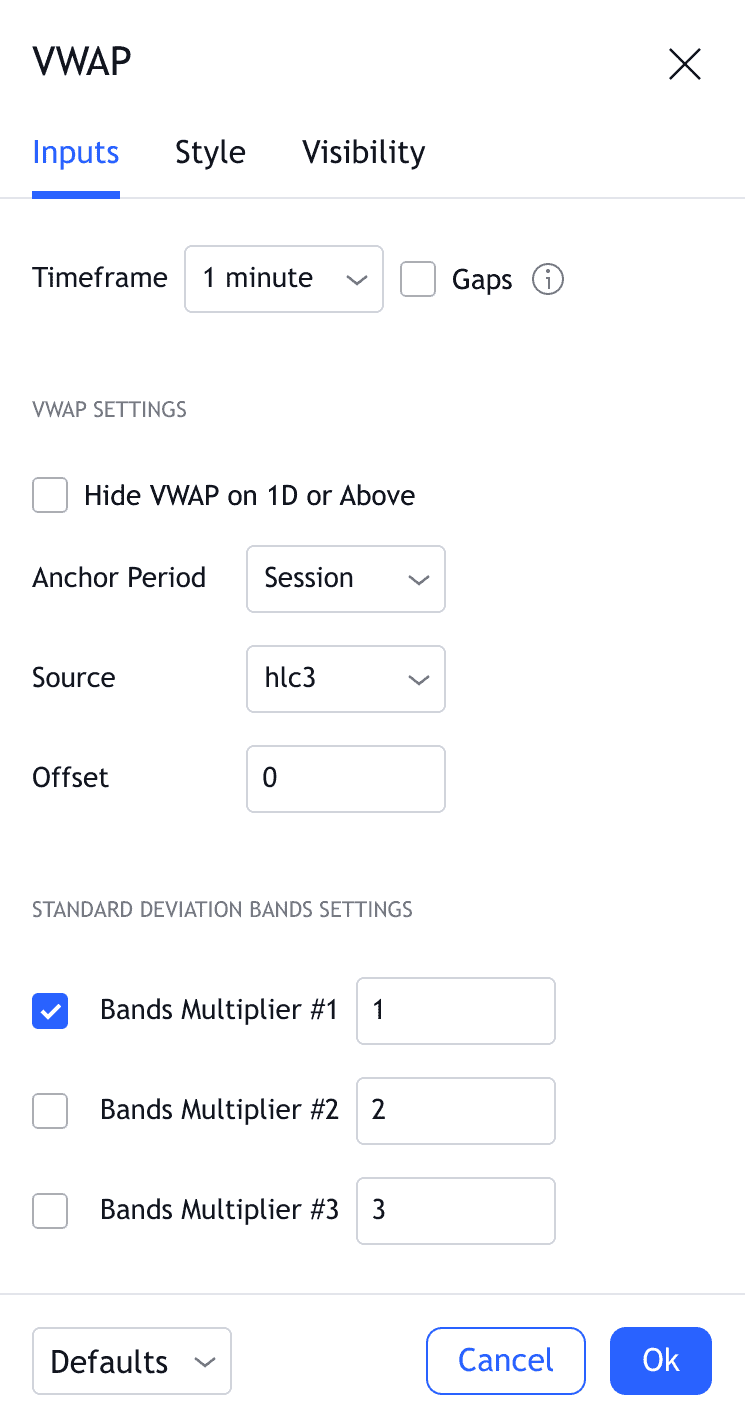This screenshot has width=745, height=1419.
Task: Expand the Anchor Period dropdown
Action: point(345,579)
